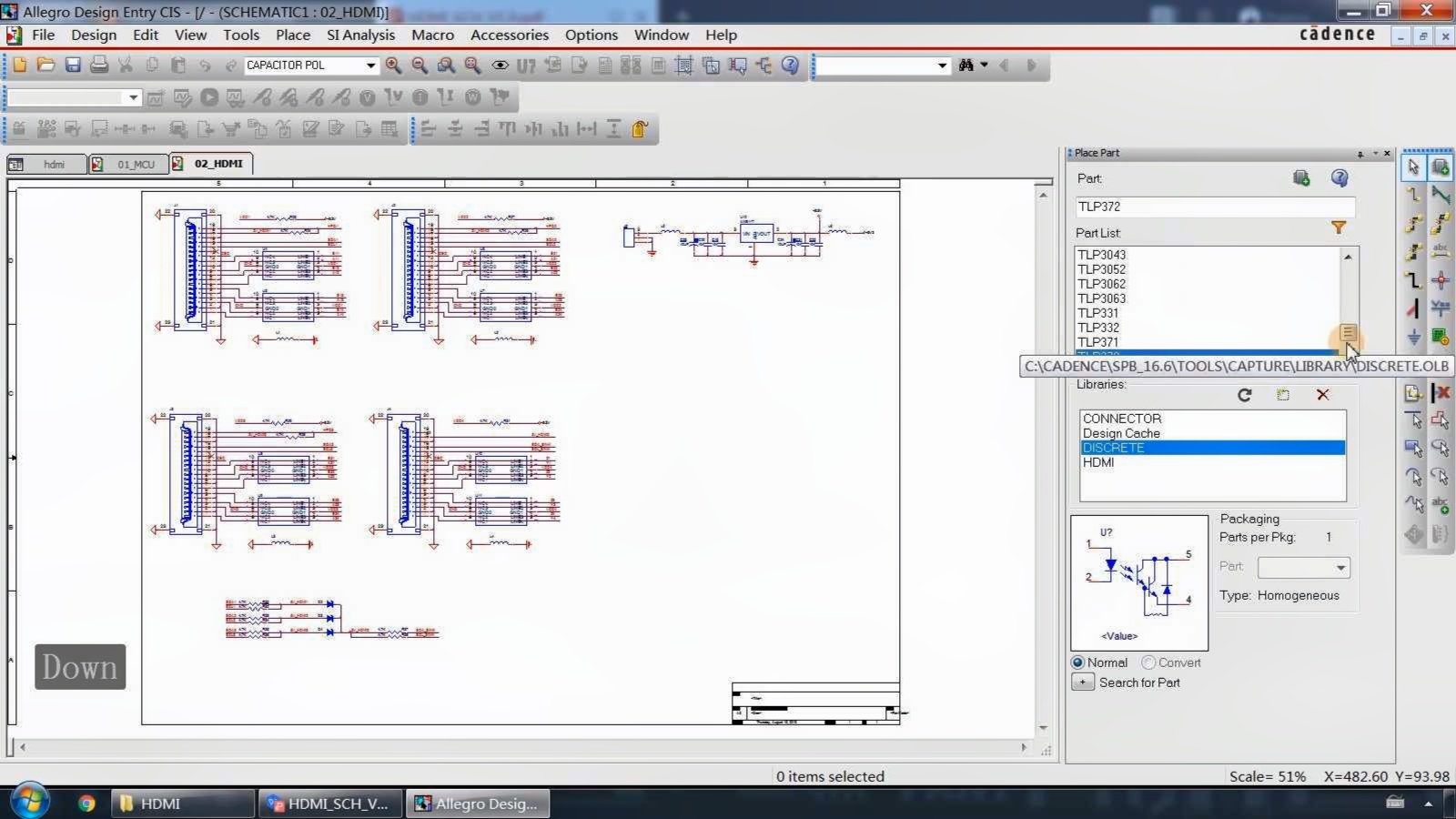Toggle the eye fisheye view icon
Screen dimensions: 1456x819
(x=500, y=66)
